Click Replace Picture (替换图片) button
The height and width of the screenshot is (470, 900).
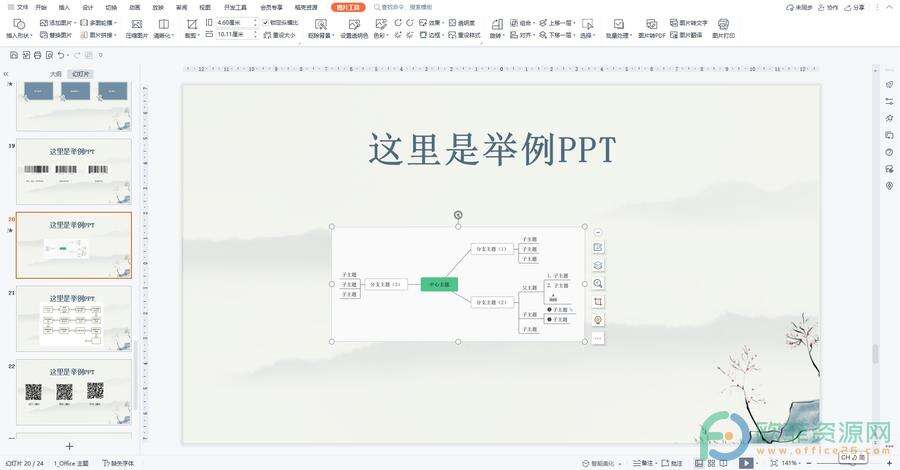56,35
